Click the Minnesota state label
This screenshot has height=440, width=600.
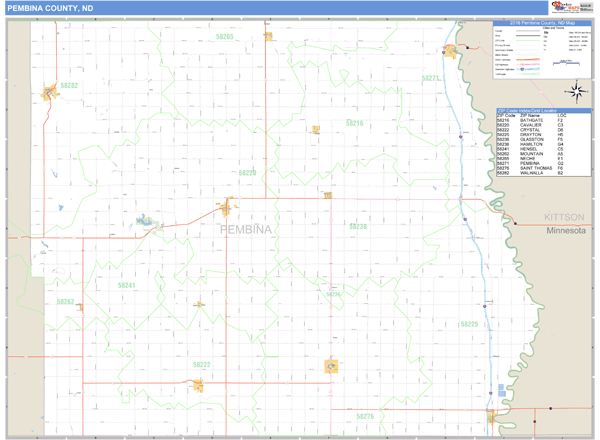tap(565, 230)
